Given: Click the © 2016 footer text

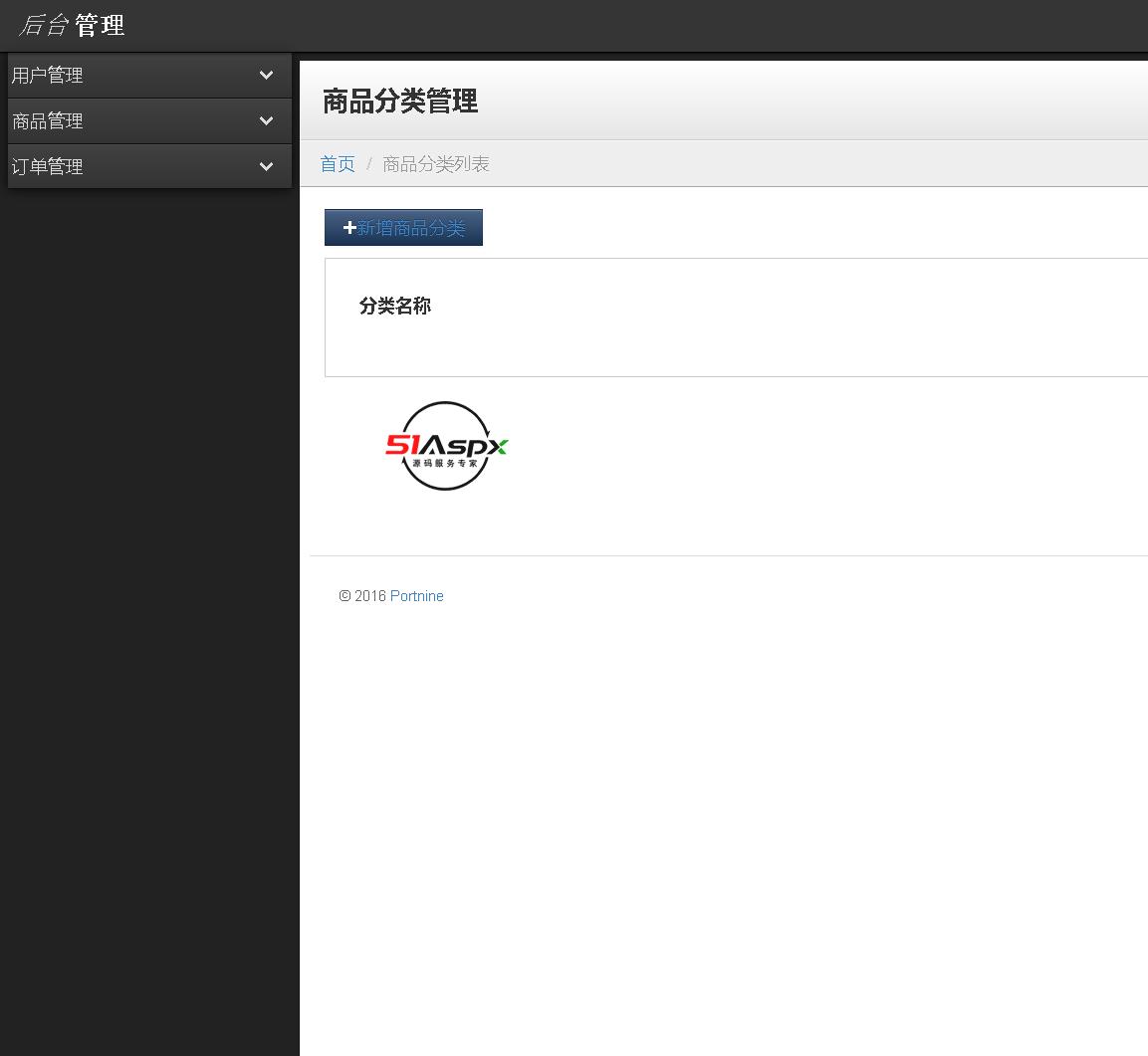Looking at the screenshot, I should [x=362, y=596].
